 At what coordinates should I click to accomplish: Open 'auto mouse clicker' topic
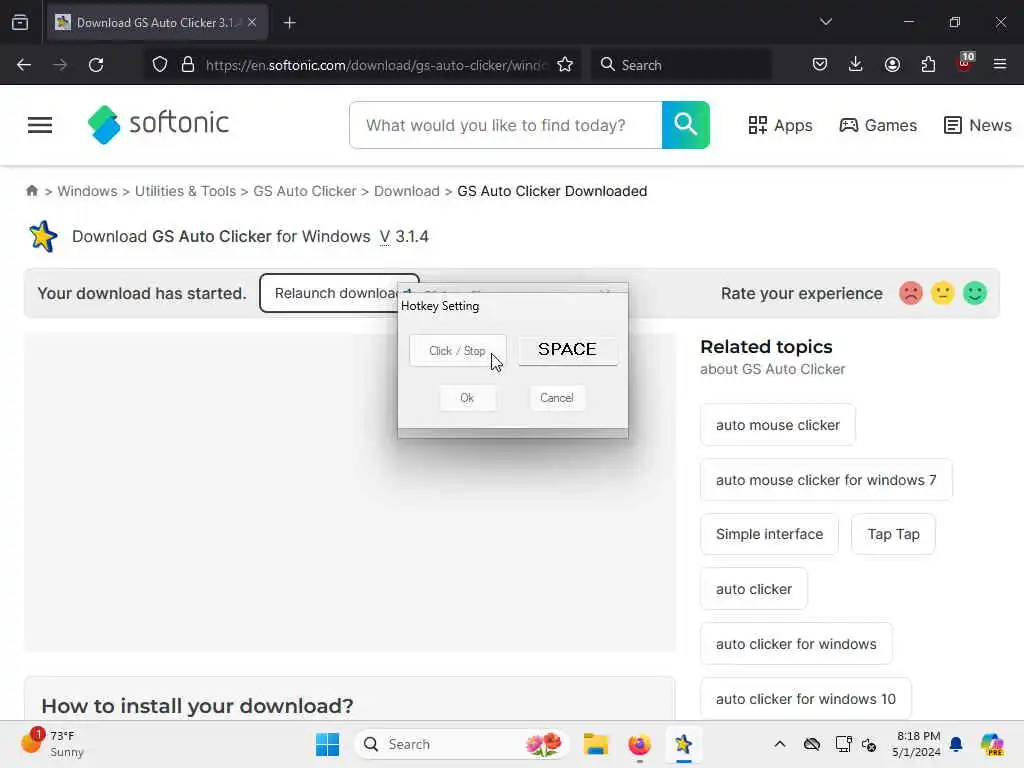[778, 425]
